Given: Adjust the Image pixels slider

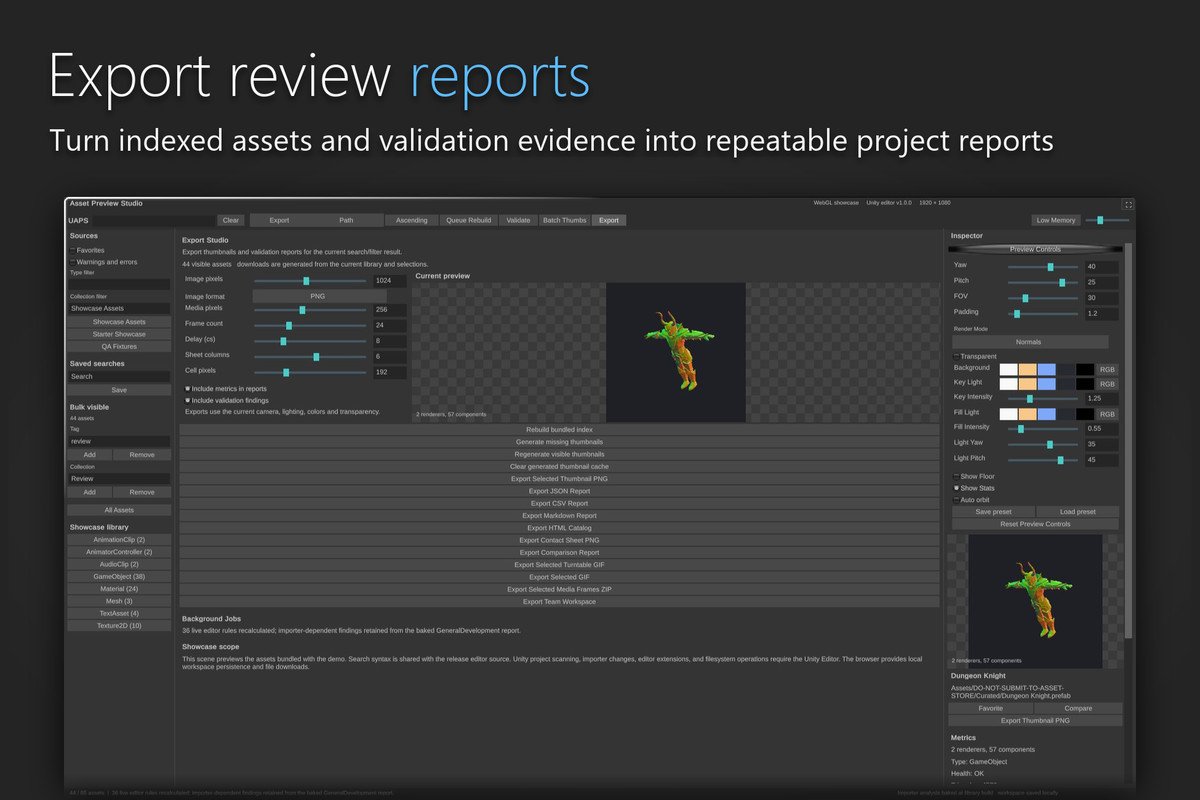Looking at the screenshot, I should (309, 281).
